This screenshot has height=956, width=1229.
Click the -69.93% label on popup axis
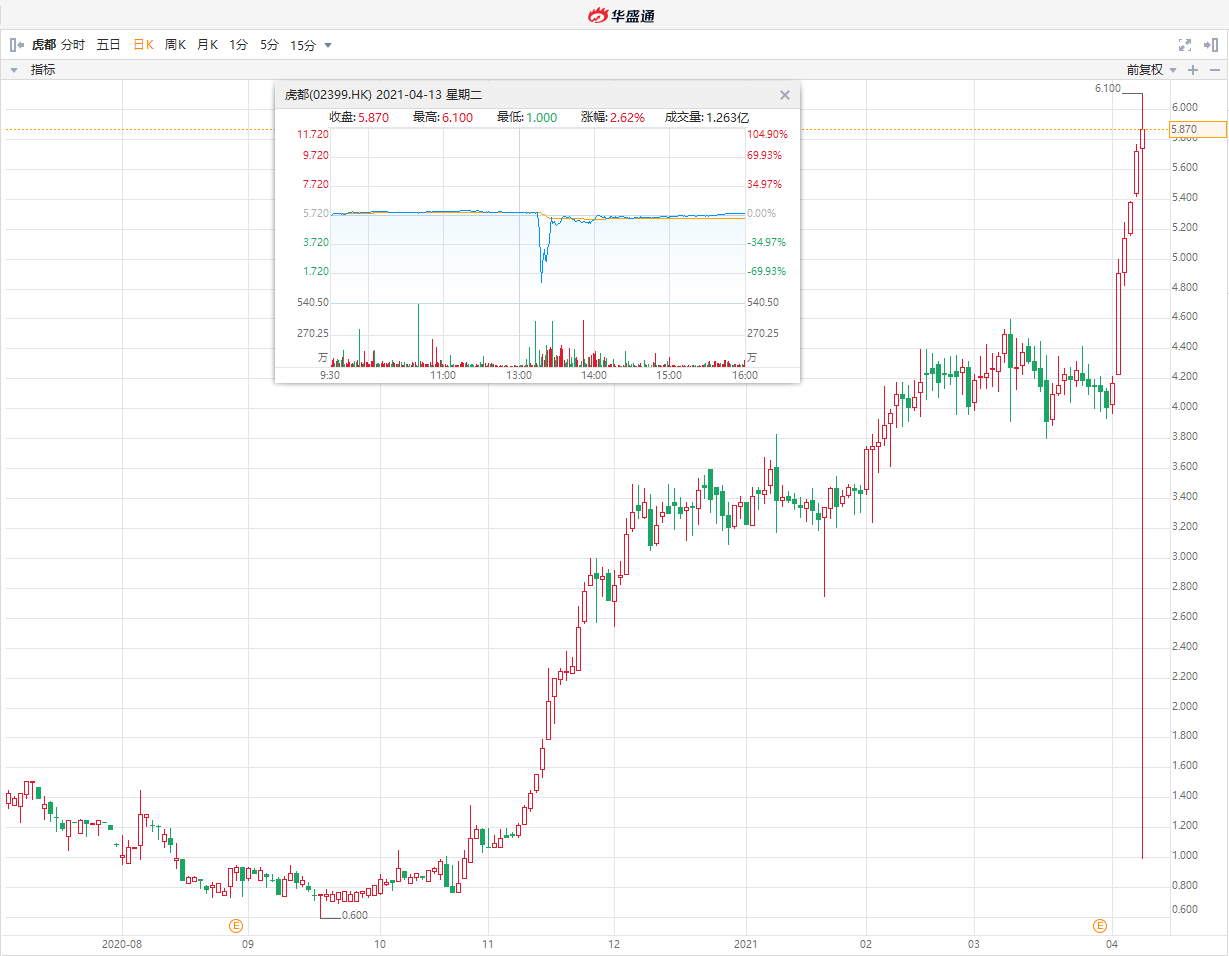coord(768,271)
